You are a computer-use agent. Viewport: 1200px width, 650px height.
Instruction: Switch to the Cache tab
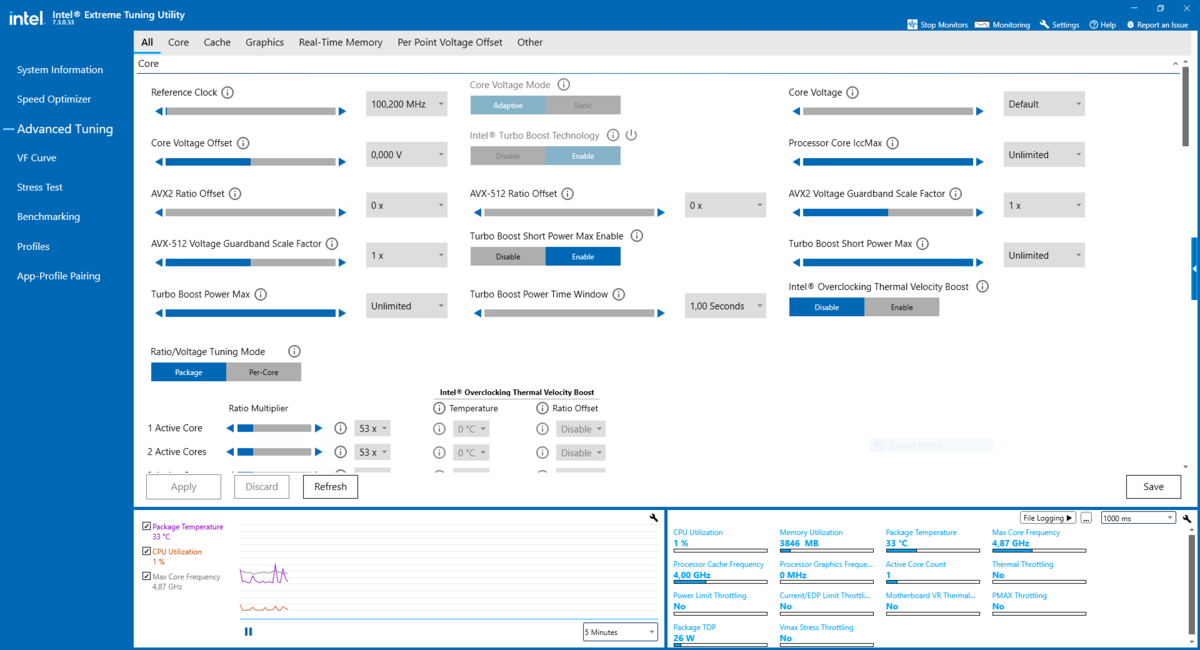coord(217,42)
